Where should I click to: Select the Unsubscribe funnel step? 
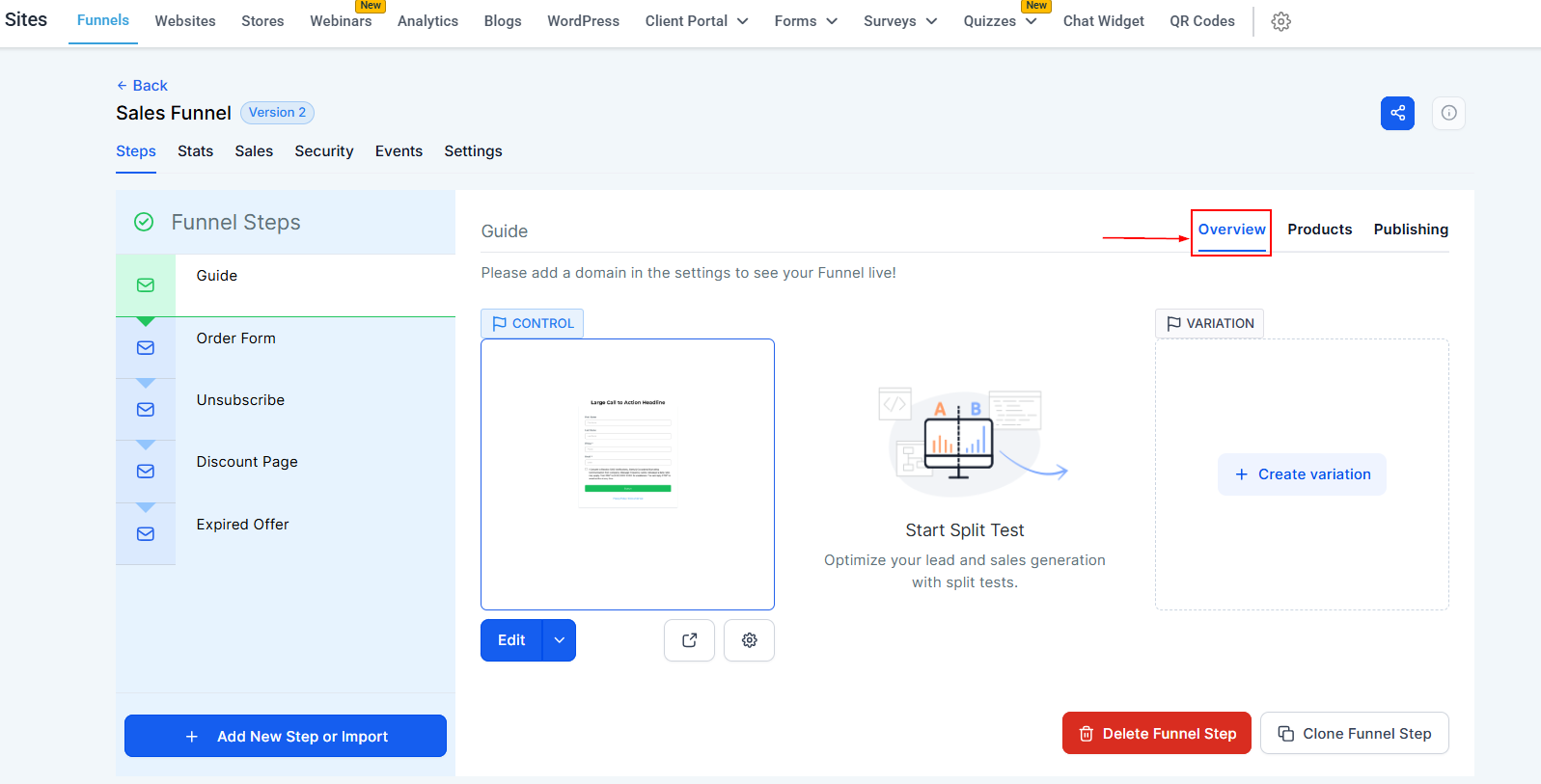(x=286, y=410)
